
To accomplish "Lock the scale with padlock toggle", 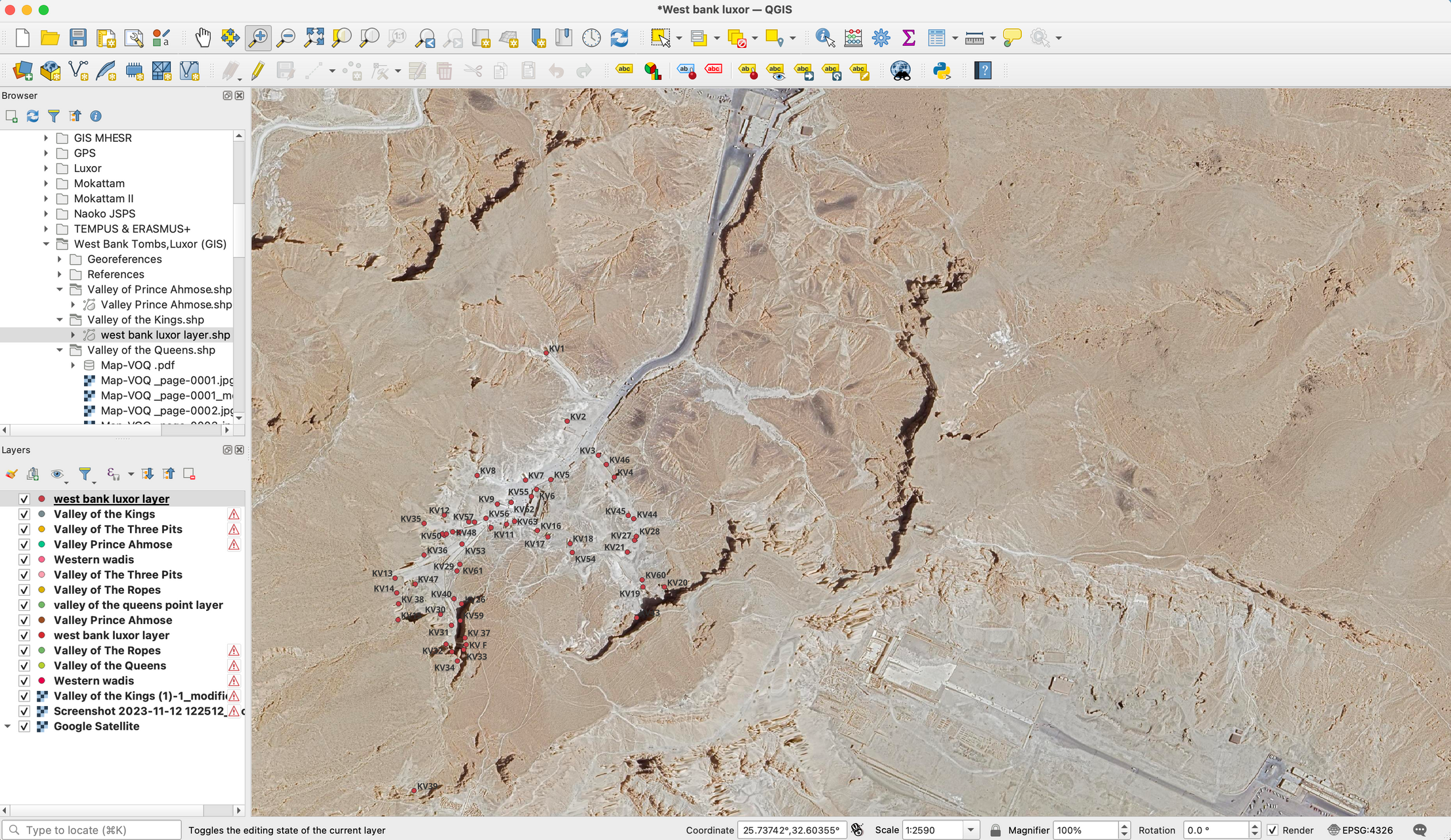I will pyautogui.click(x=996, y=830).
